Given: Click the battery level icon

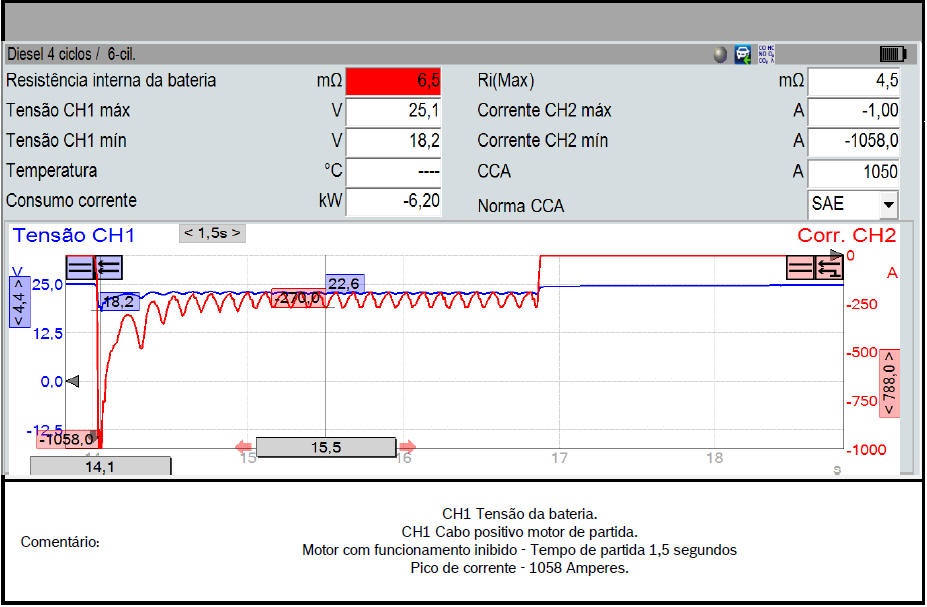Looking at the screenshot, I should (892, 54).
